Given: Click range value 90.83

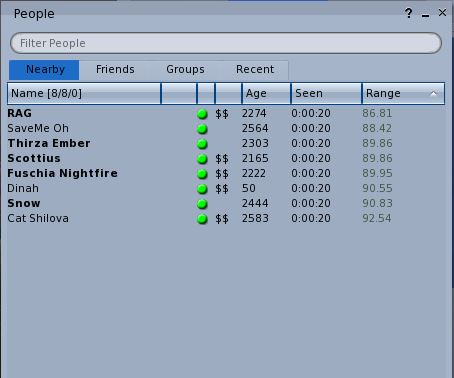Looking at the screenshot, I should coord(377,203).
